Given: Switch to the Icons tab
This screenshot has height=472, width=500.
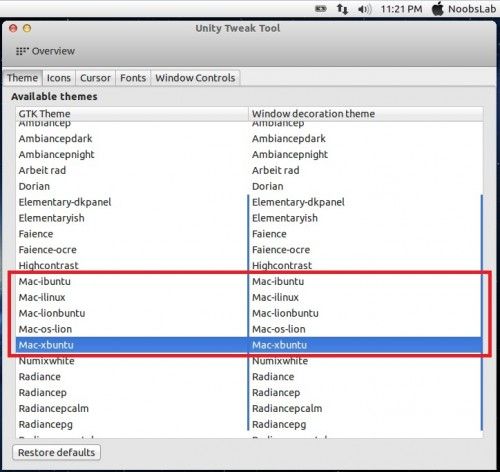Looking at the screenshot, I should point(59,78).
